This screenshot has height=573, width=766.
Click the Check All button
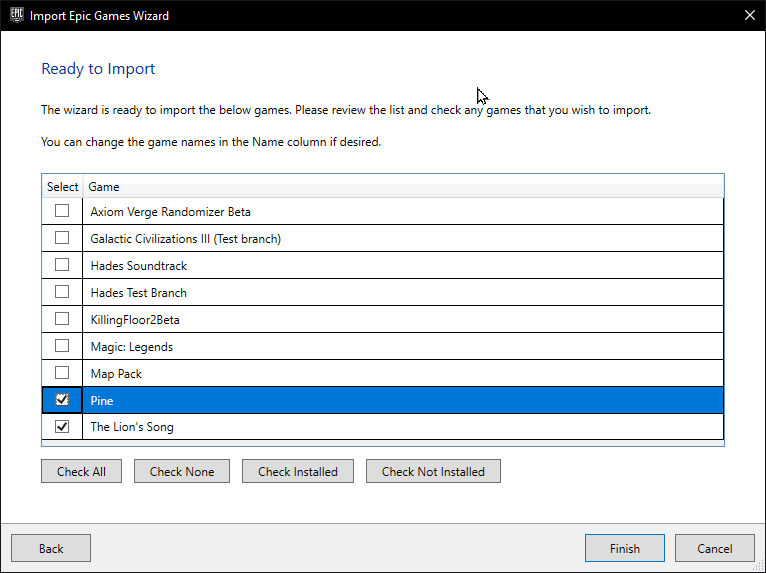coord(81,471)
